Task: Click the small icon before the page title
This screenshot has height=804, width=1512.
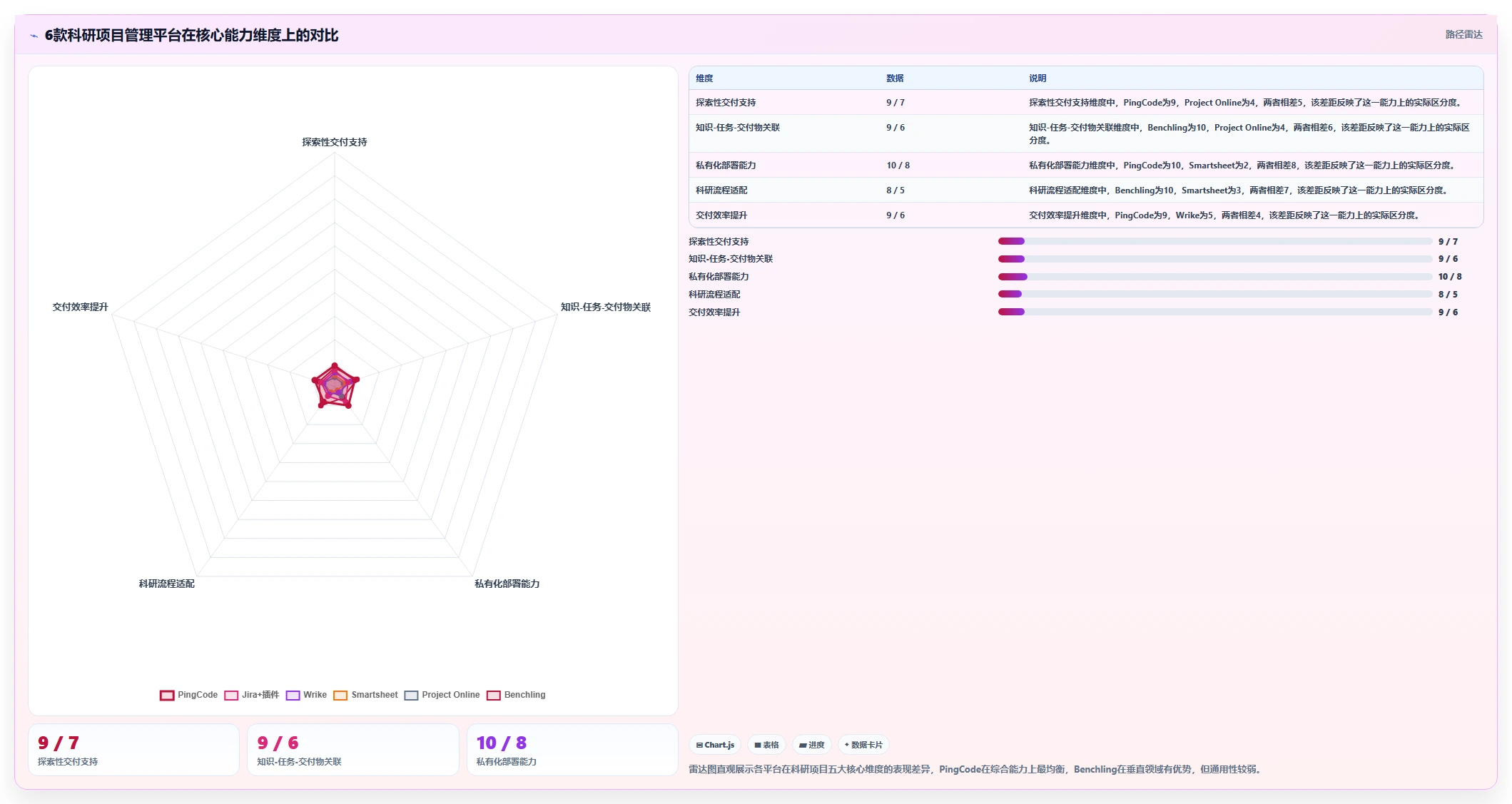Action: pos(34,36)
